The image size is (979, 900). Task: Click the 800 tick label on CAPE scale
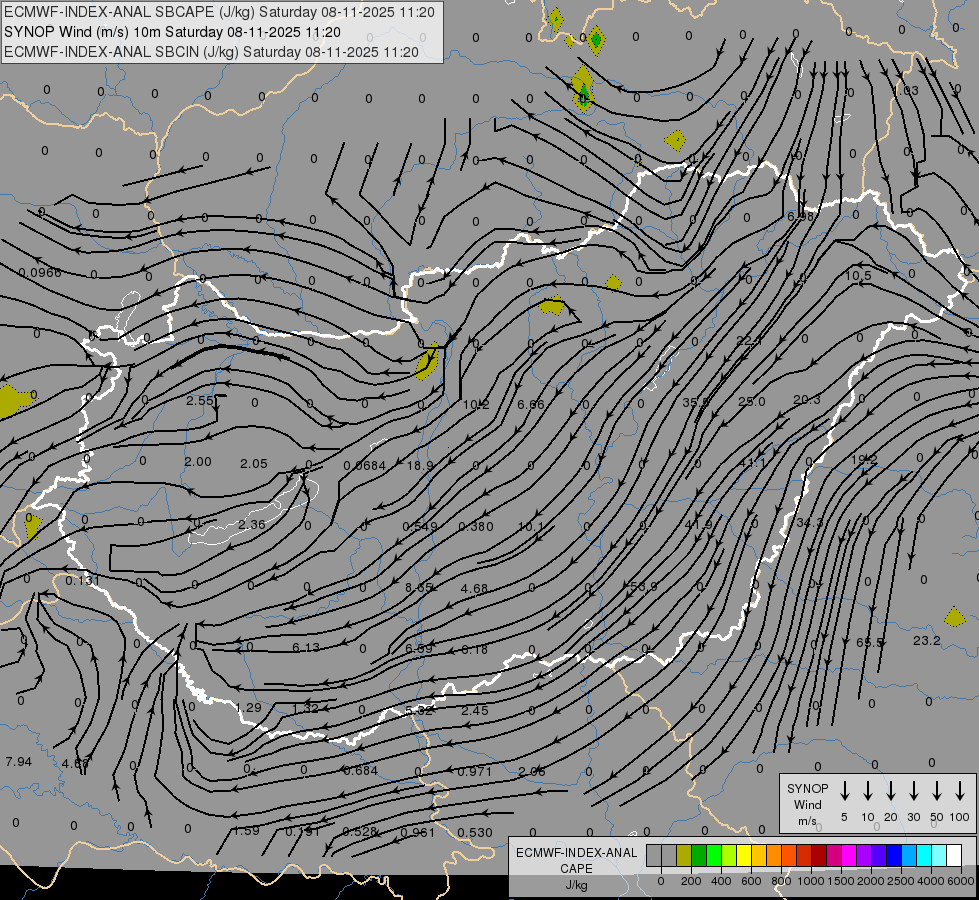click(781, 881)
